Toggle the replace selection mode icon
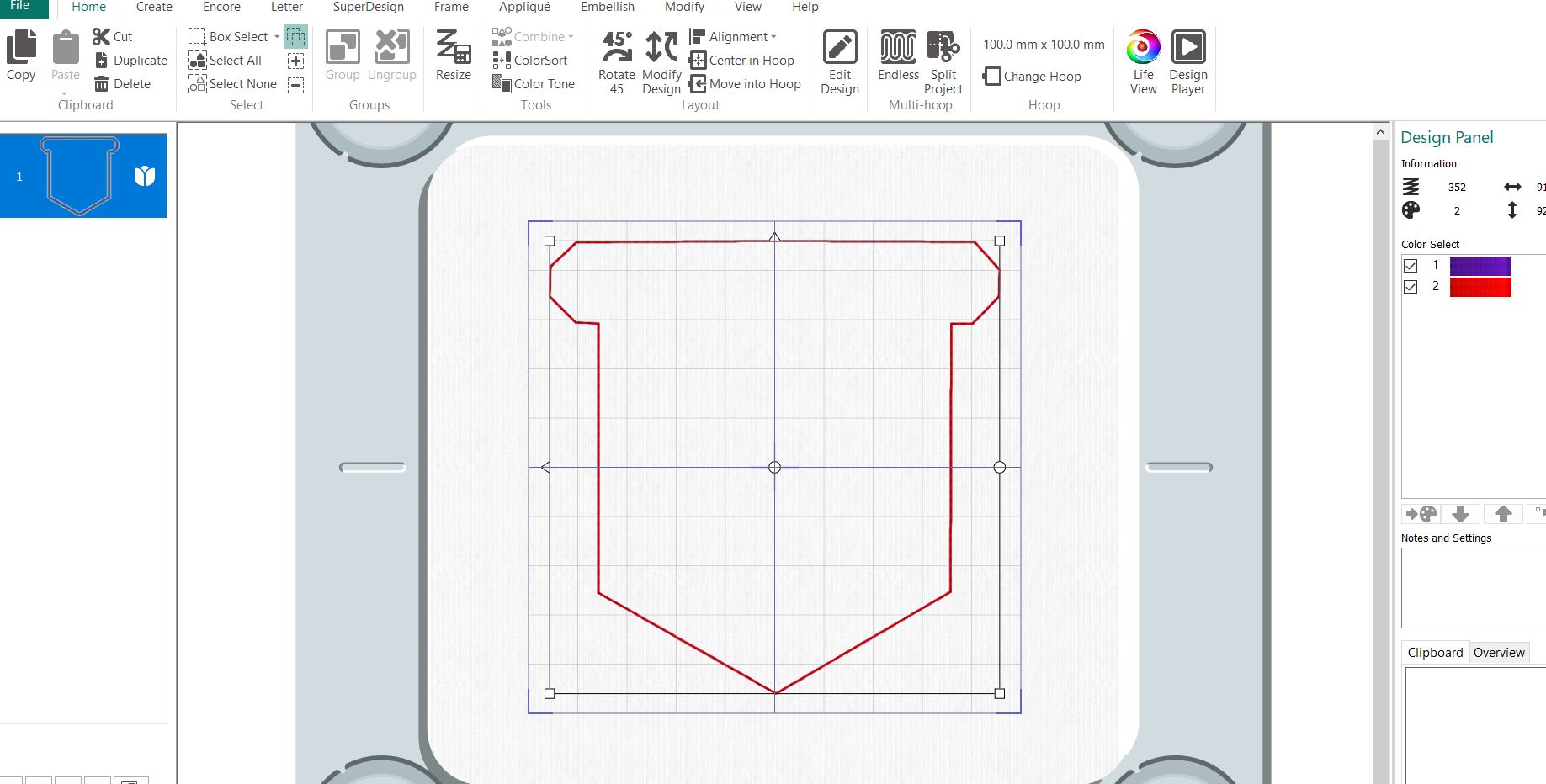Image resolution: width=1546 pixels, height=784 pixels. pos(295,37)
